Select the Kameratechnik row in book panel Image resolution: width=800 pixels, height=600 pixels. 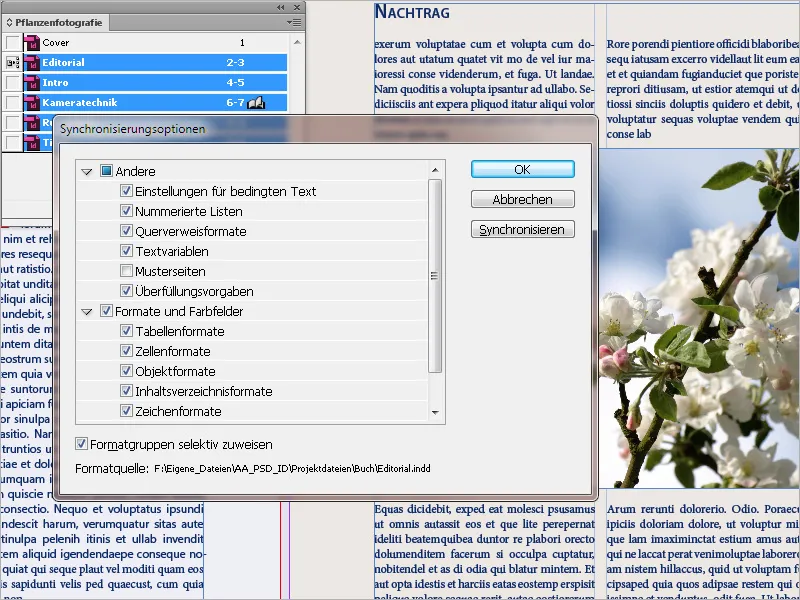tap(155, 103)
